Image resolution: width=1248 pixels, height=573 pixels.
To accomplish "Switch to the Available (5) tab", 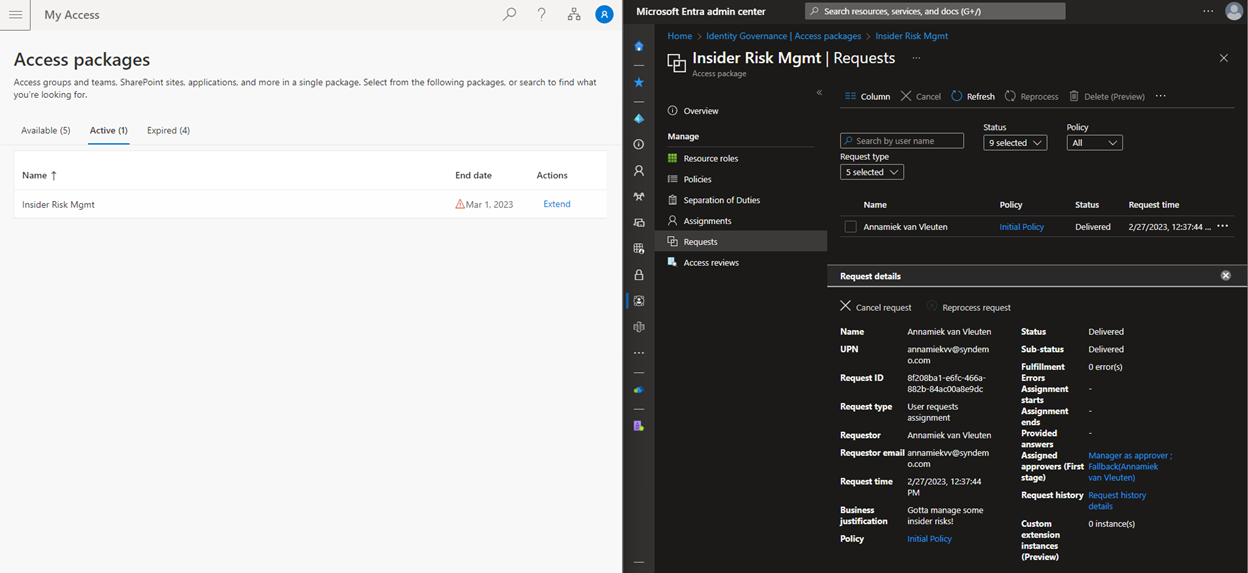I will pyautogui.click(x=46, y=130).
